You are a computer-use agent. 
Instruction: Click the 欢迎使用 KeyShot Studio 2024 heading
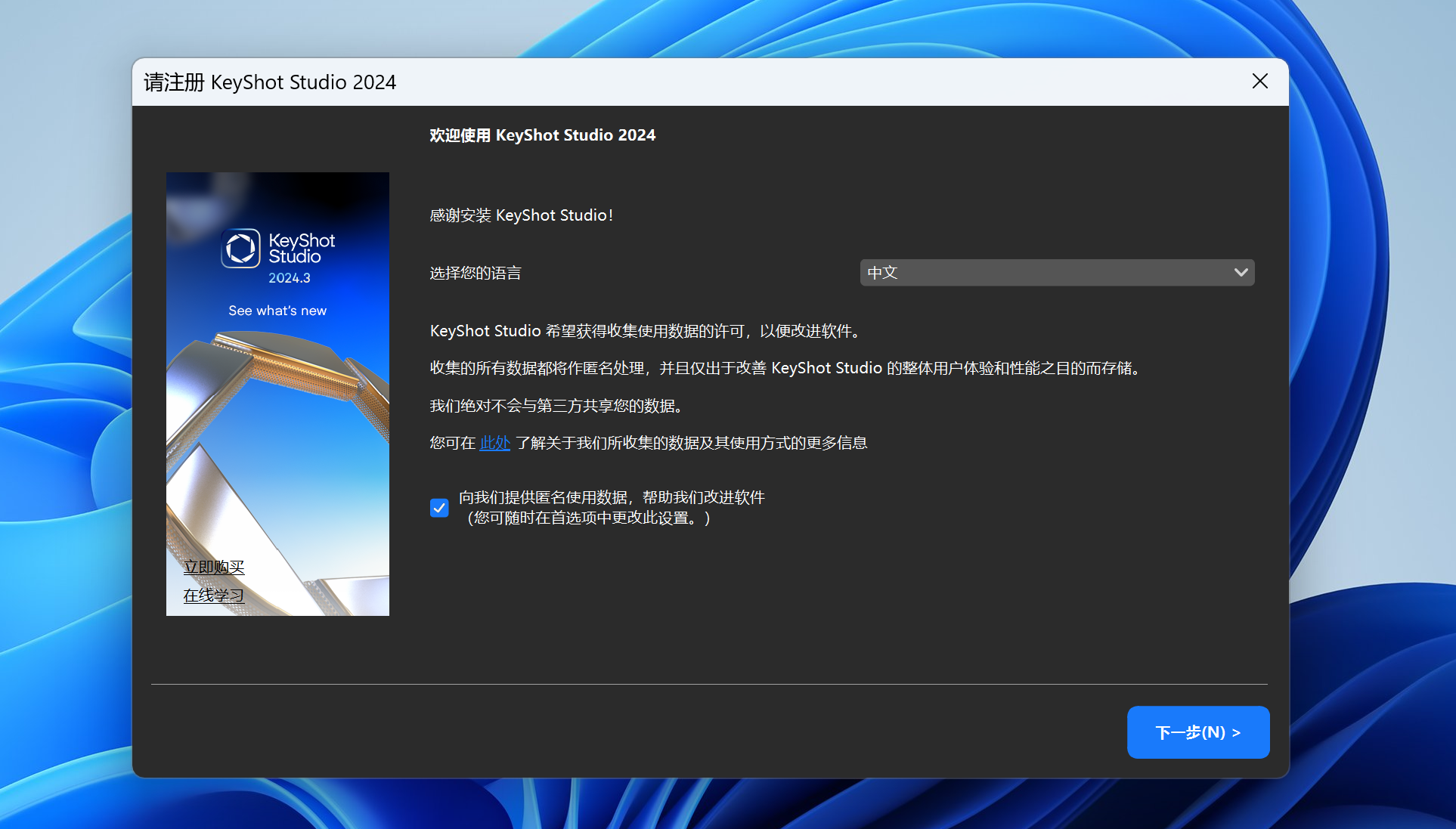(543, 135)
